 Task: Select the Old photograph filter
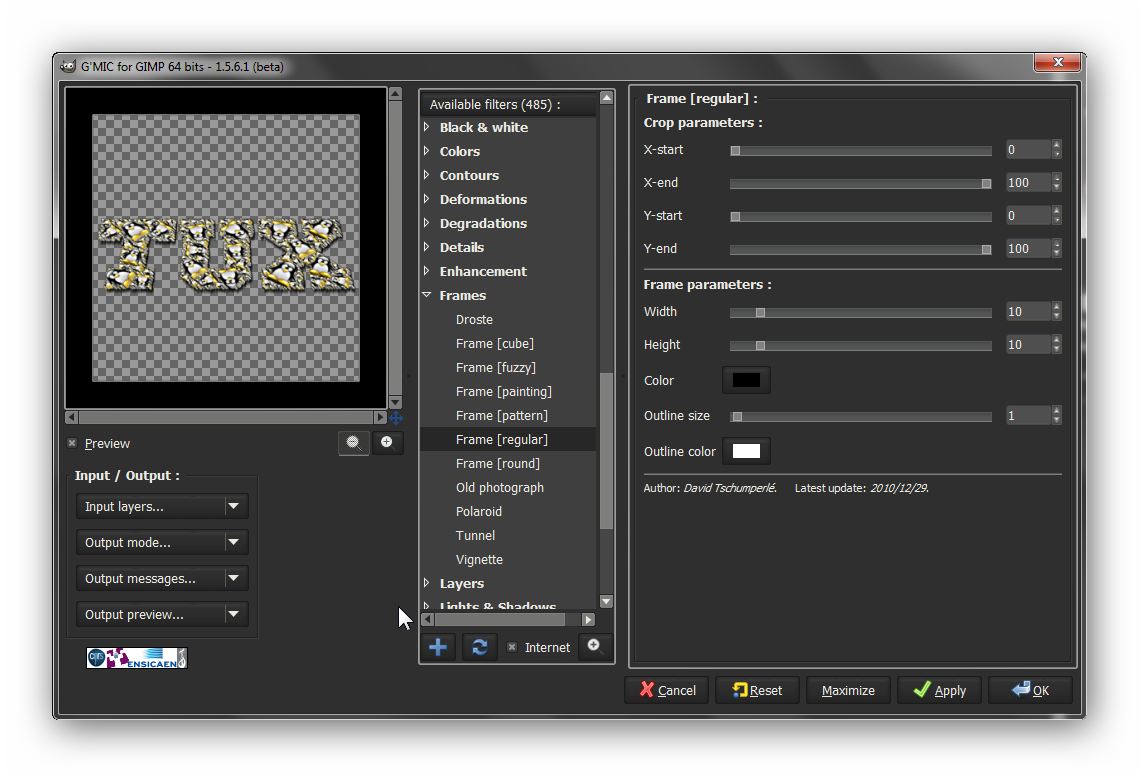click(x=499, y=487)
